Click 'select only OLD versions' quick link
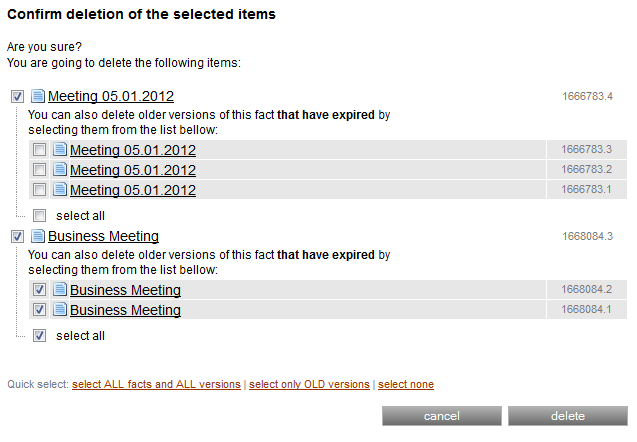Viewport: 637px width, 442px height. [309, 384]
